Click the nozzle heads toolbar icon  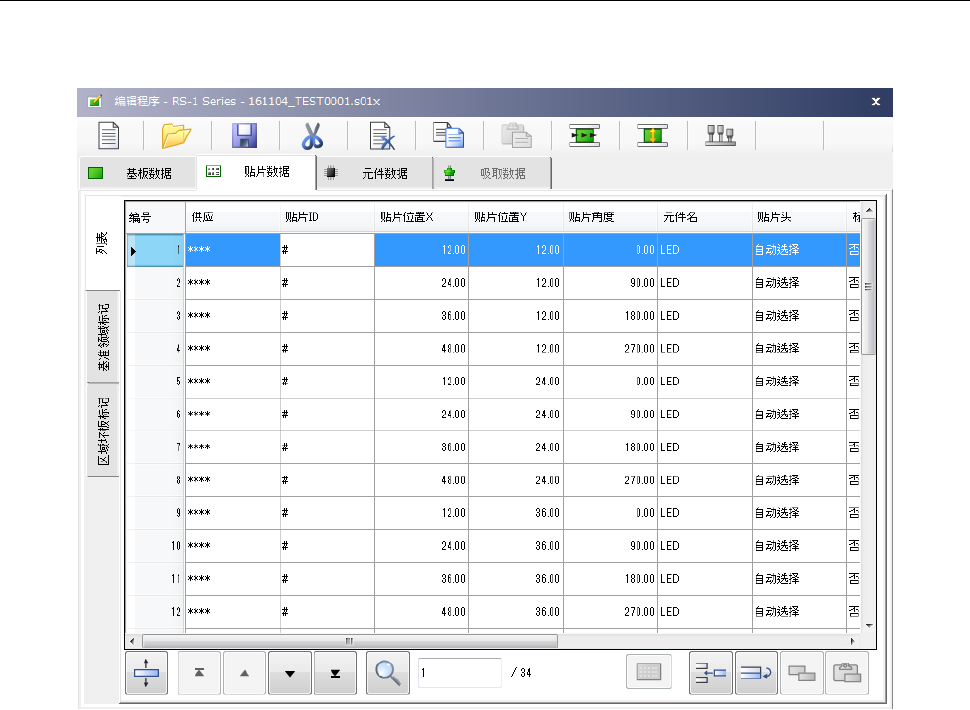pos(720,136)
